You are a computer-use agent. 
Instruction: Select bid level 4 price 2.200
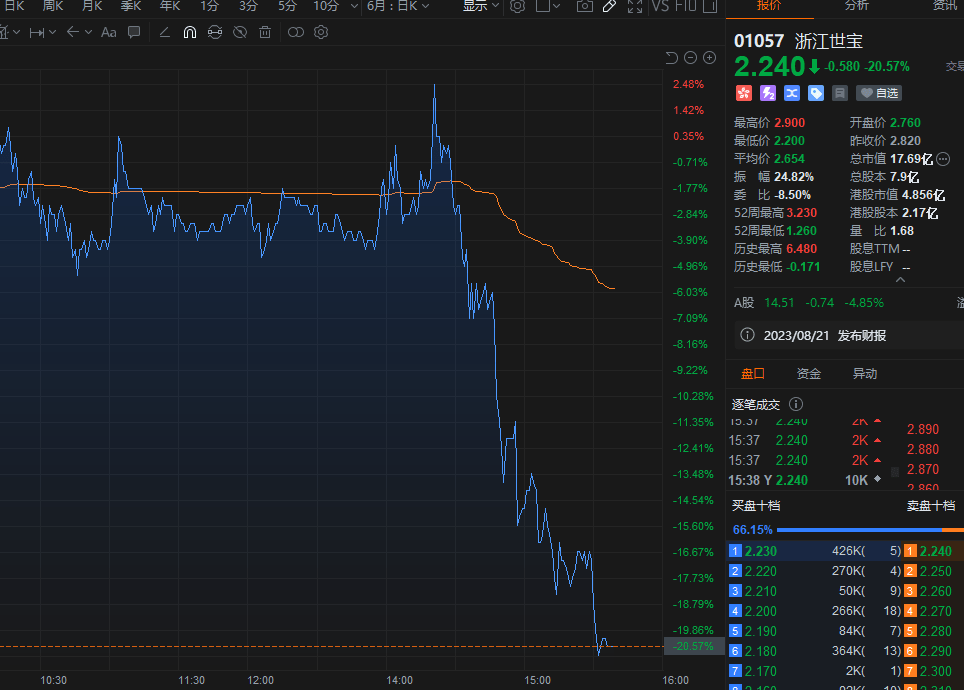(x=761, y=611)
